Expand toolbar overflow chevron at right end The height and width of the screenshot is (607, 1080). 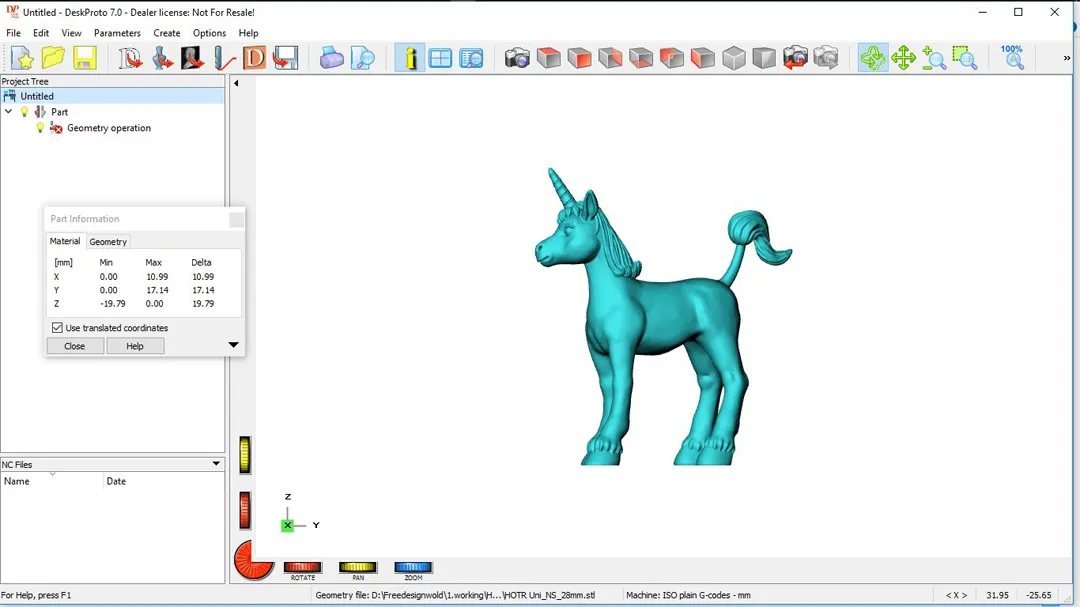1067,58
